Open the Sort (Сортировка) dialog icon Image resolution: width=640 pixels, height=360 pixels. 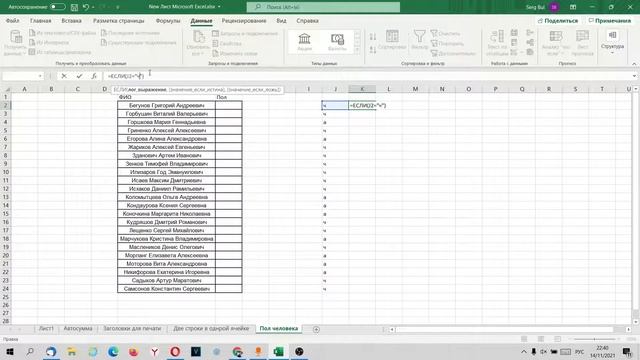click(x=392, y=40)
